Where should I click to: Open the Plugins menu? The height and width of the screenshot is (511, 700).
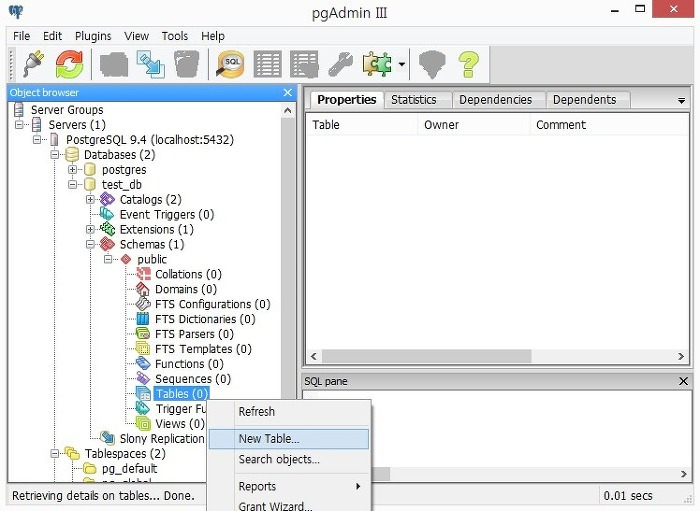pos(93,36)
